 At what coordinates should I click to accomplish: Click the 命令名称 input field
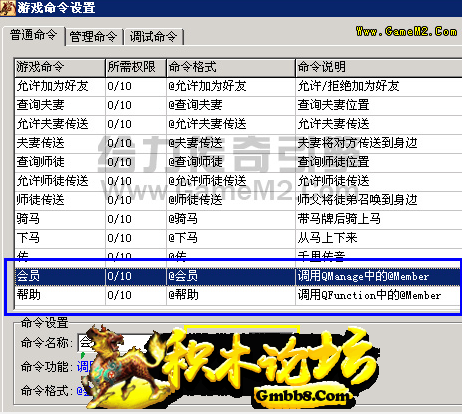coord(187,342)
